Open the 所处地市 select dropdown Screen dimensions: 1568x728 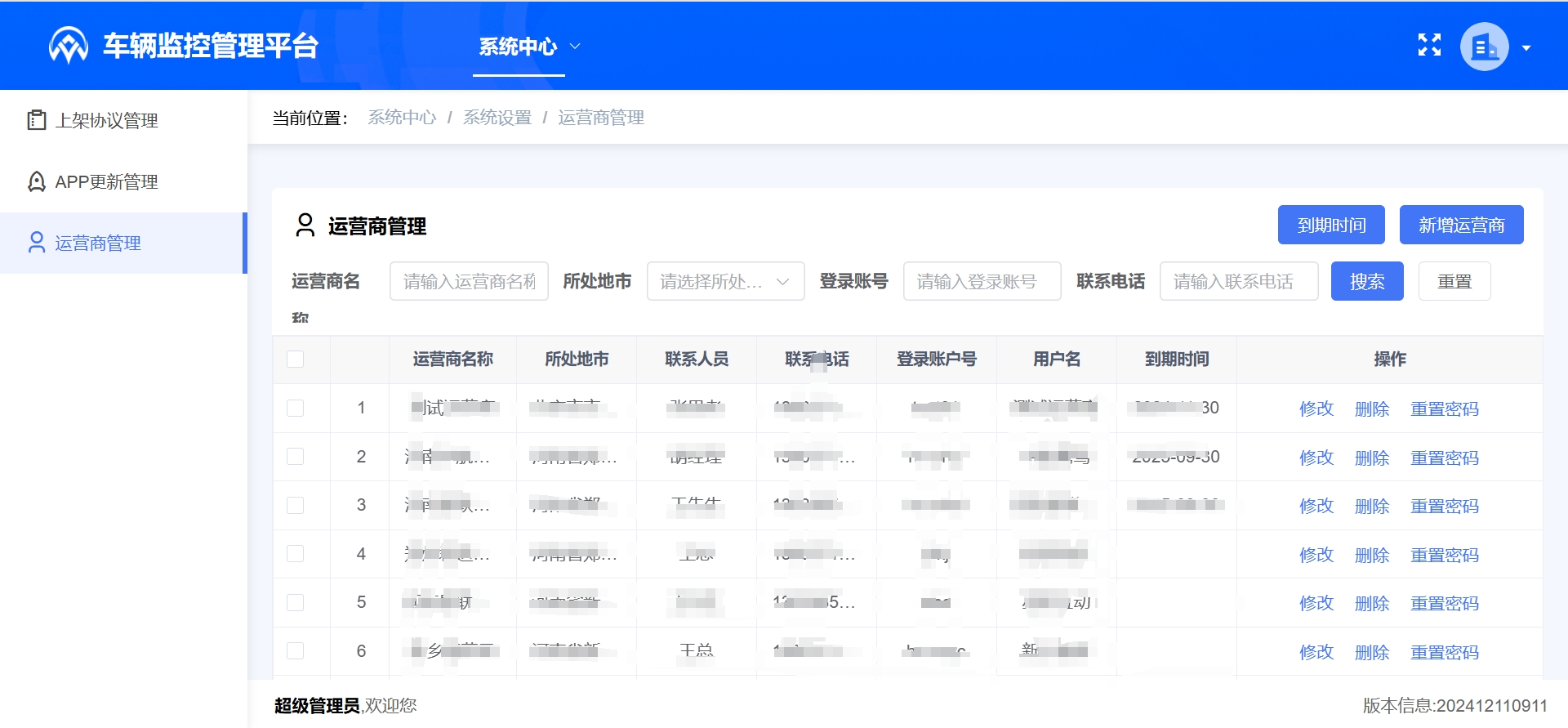tap(725, 281)
